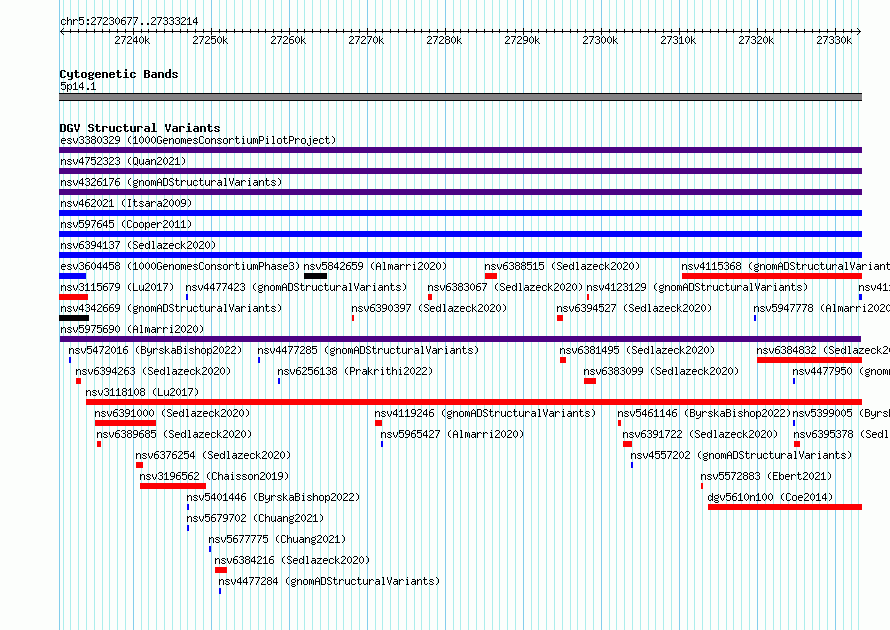Click nsv6376254 (Sedlazeck2020) label
The height and width of the screenshot is (630, 890).
click(x=213, y=455)
